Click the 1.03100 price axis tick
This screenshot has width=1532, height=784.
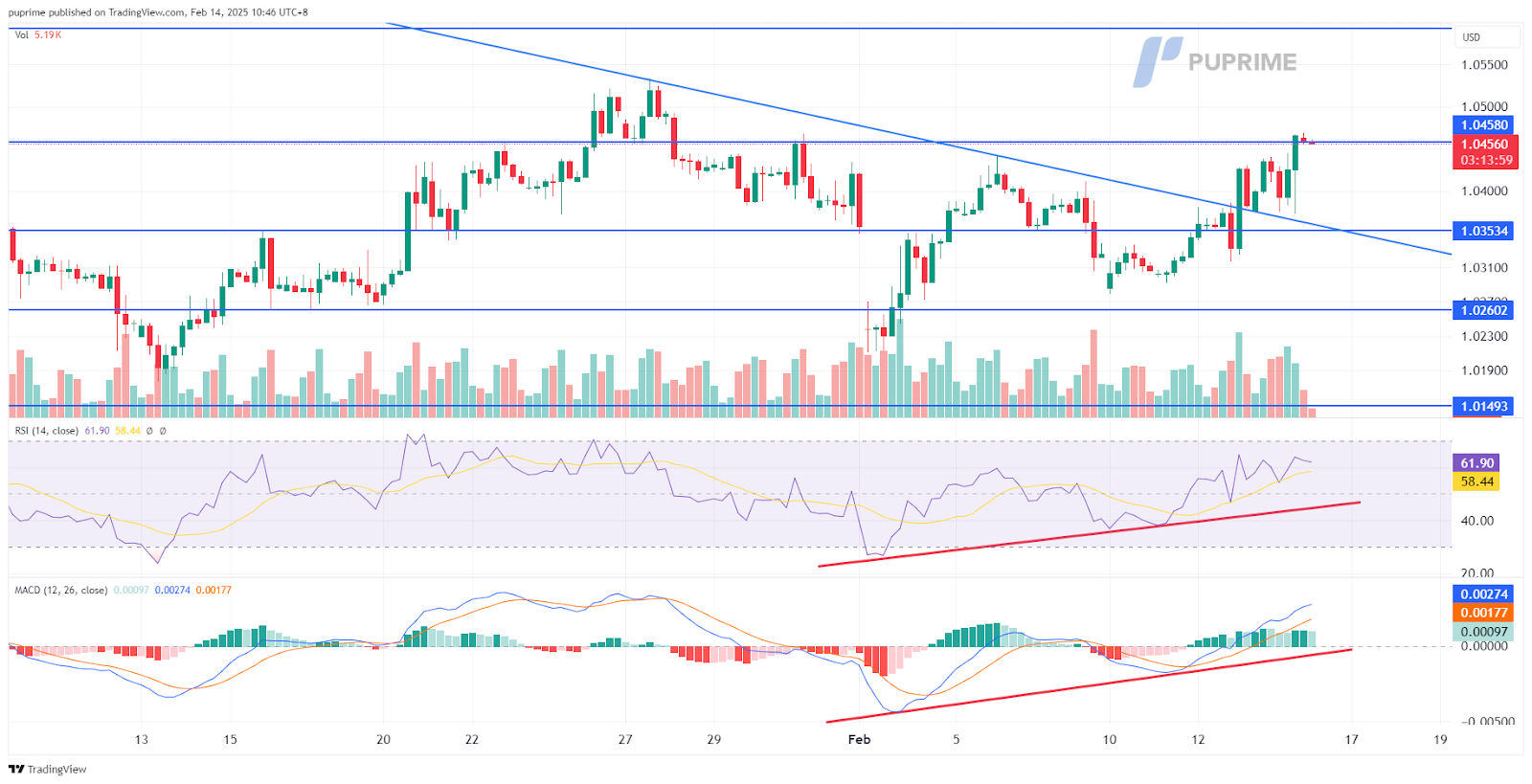tap(1484, 268)
